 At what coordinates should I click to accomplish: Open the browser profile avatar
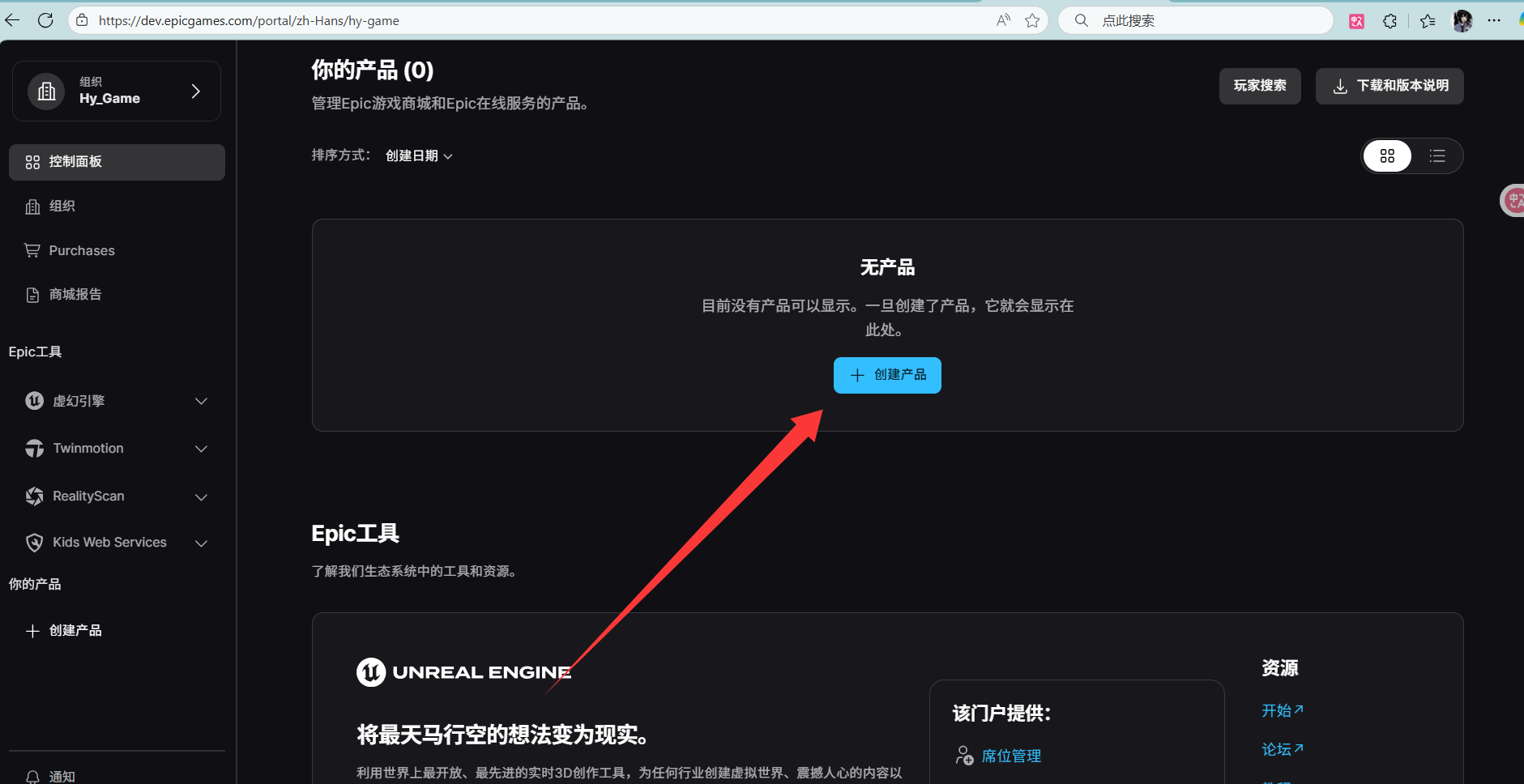coord(1462,21)
